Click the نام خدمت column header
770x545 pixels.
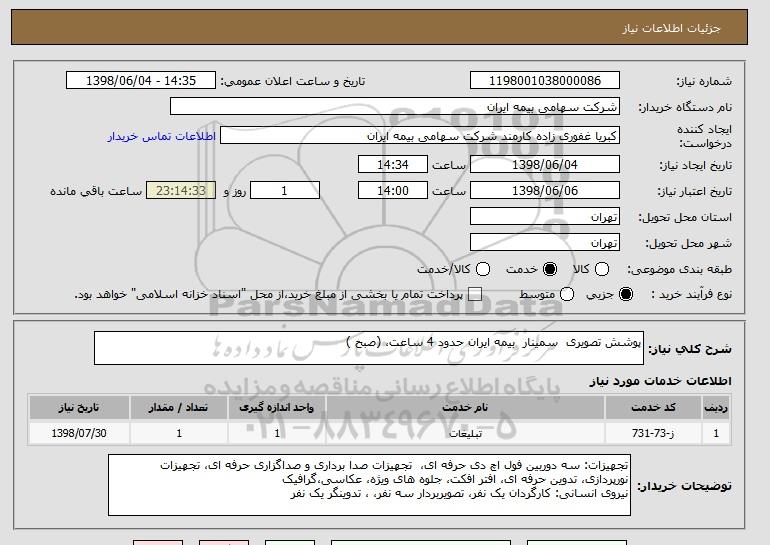(465, 408)
